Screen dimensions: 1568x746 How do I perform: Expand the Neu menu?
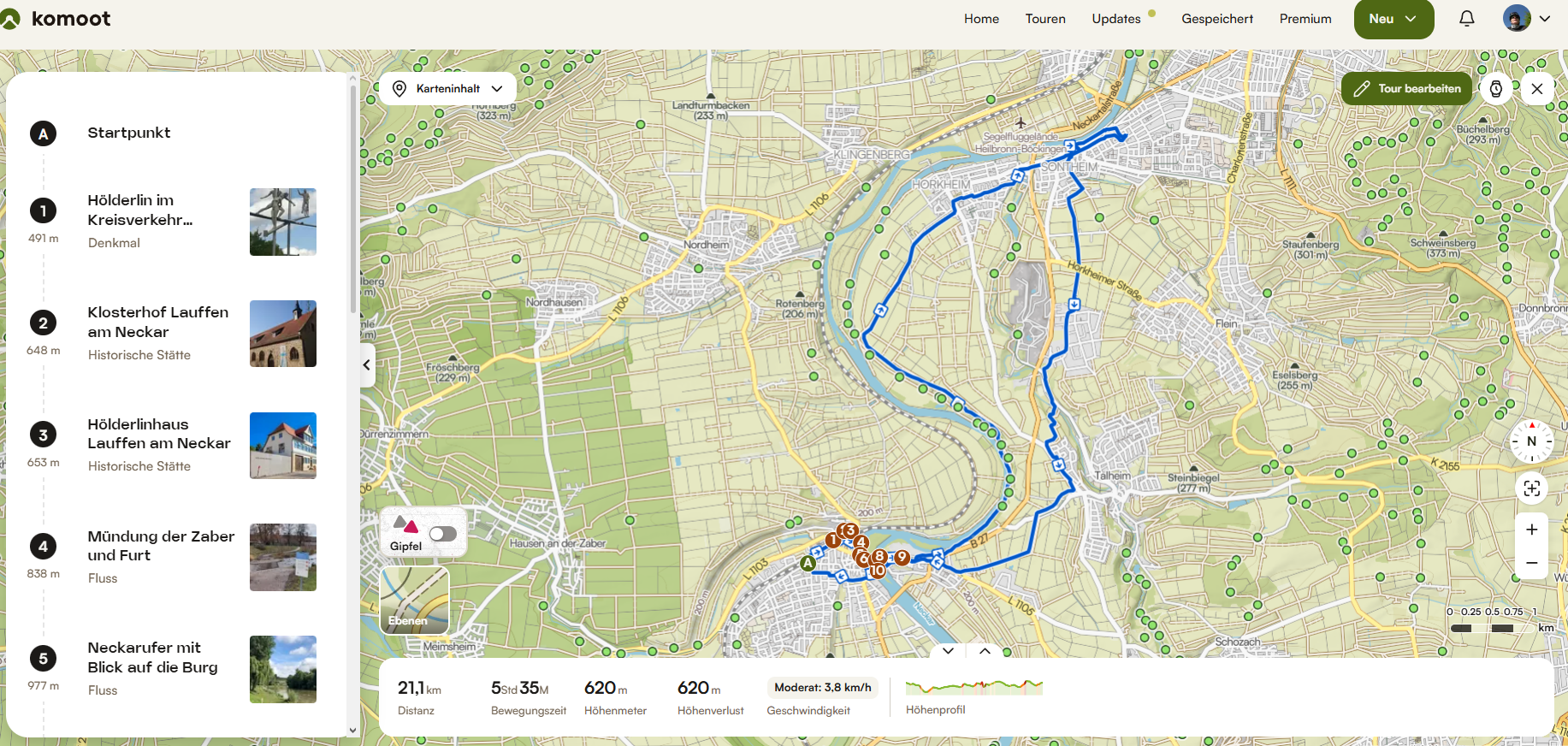pyautogui.click(x=1393, y=19)
